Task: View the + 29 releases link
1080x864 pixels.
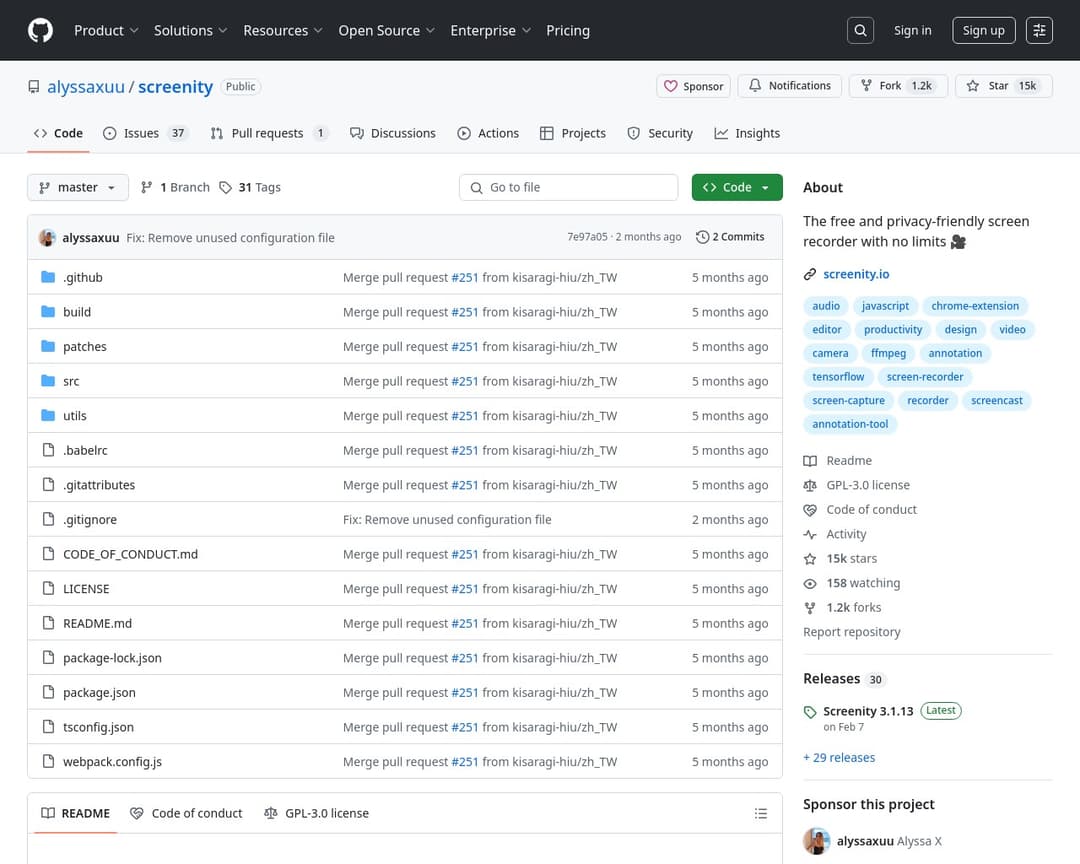Action: point(839,758)
